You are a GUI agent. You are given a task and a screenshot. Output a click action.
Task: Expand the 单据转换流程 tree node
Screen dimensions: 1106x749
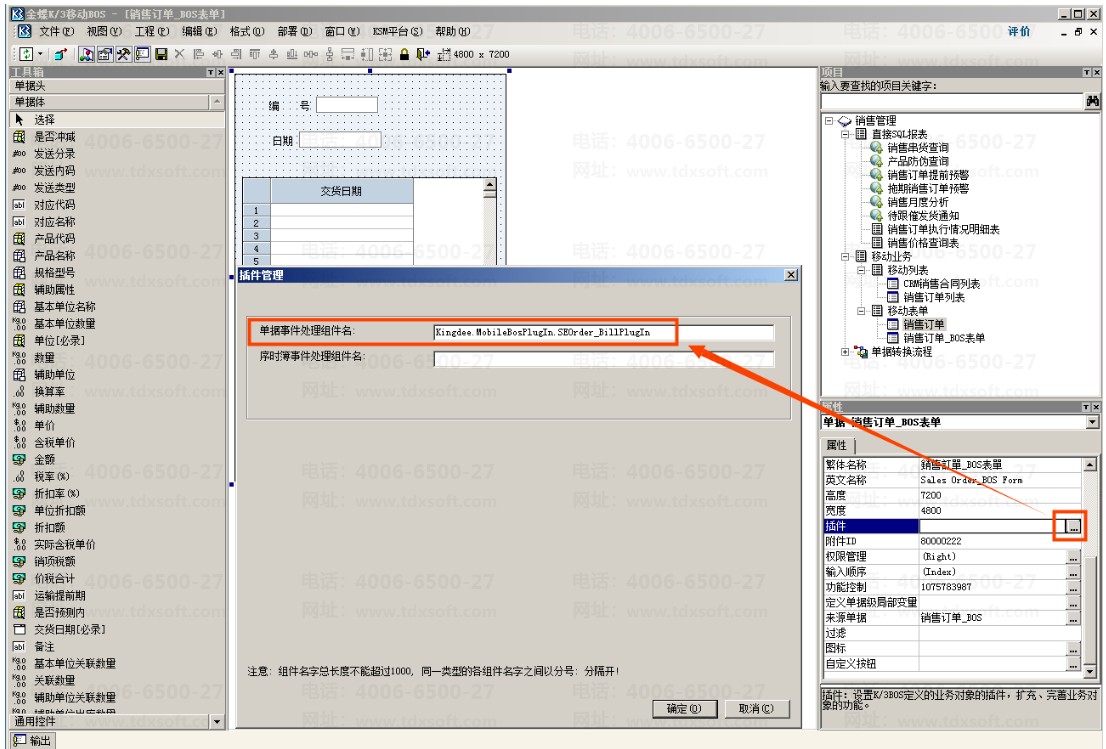pos(846,351)
